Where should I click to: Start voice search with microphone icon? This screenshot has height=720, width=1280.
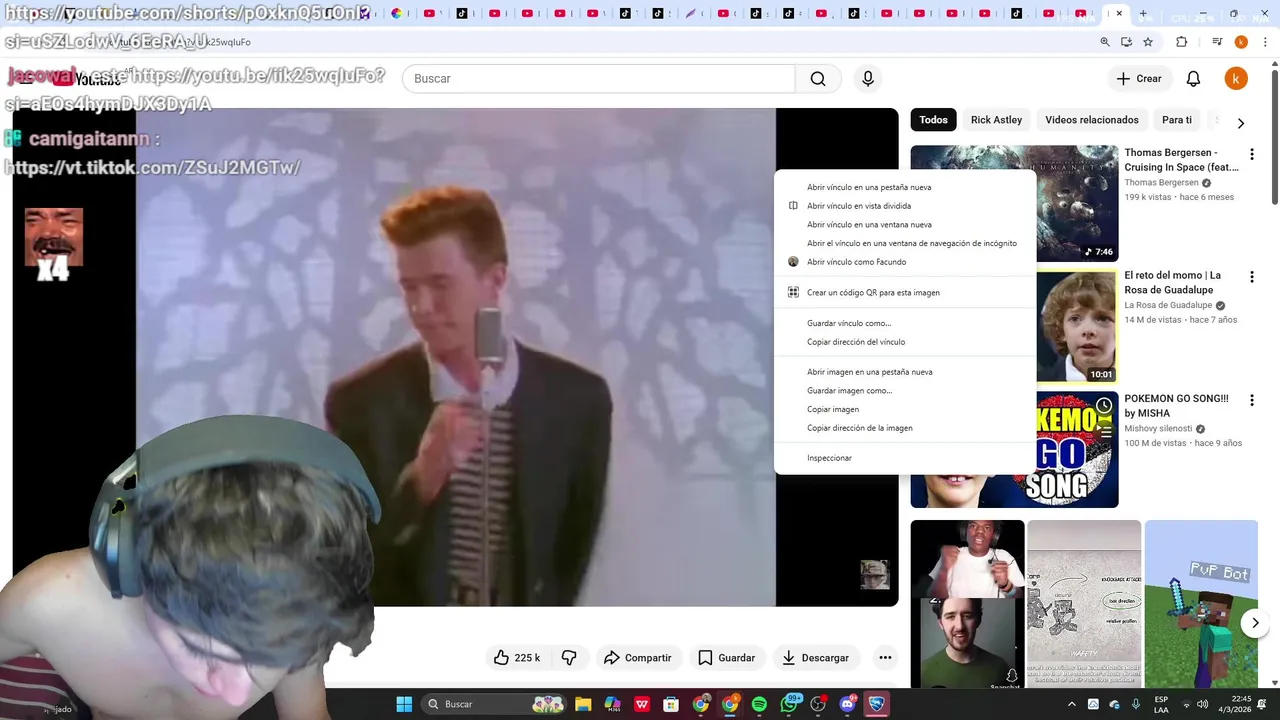(x=868, y=79)
